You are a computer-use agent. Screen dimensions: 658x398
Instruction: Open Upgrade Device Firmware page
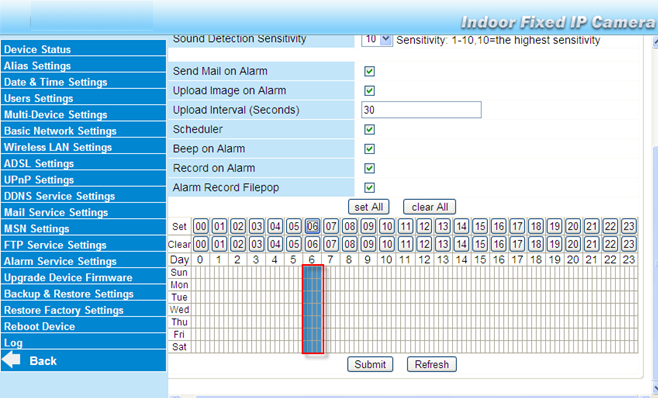(83, 277)
